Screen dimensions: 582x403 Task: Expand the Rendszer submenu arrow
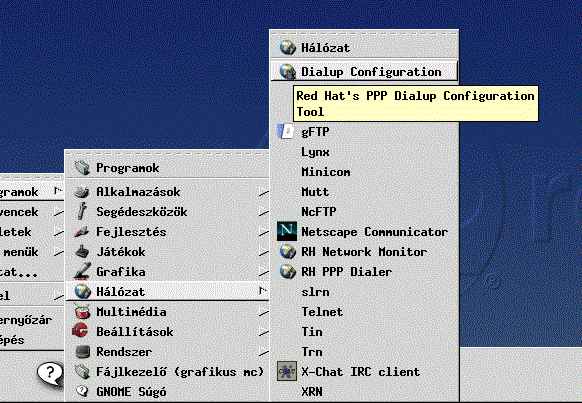(x=264, y=353)
